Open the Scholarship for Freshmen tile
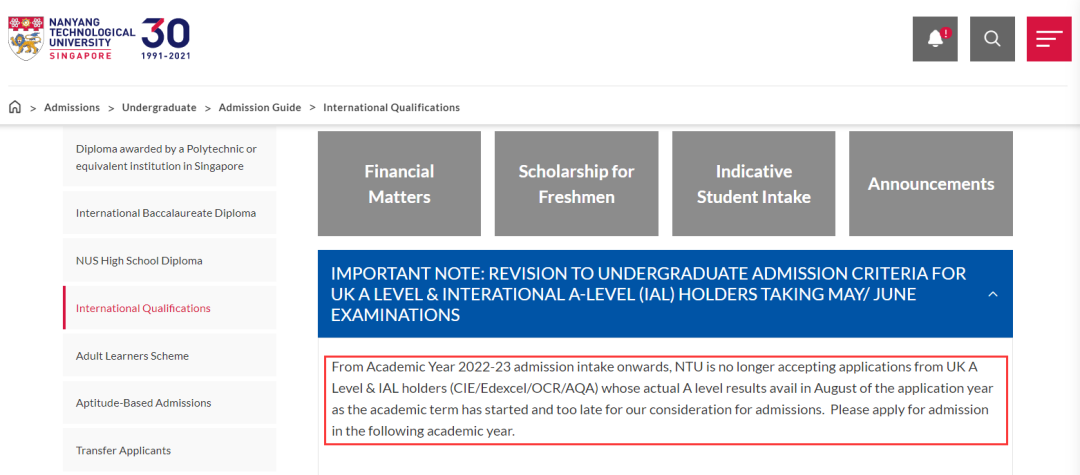This screenshot has width=1080, height=475. 577,184
